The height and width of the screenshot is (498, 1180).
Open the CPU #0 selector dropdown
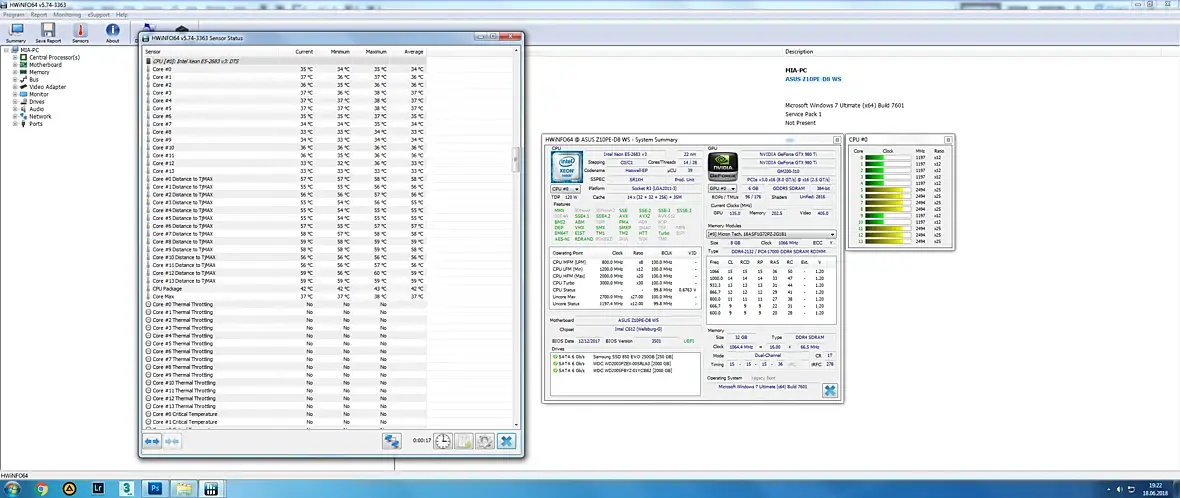coord(566,189)
